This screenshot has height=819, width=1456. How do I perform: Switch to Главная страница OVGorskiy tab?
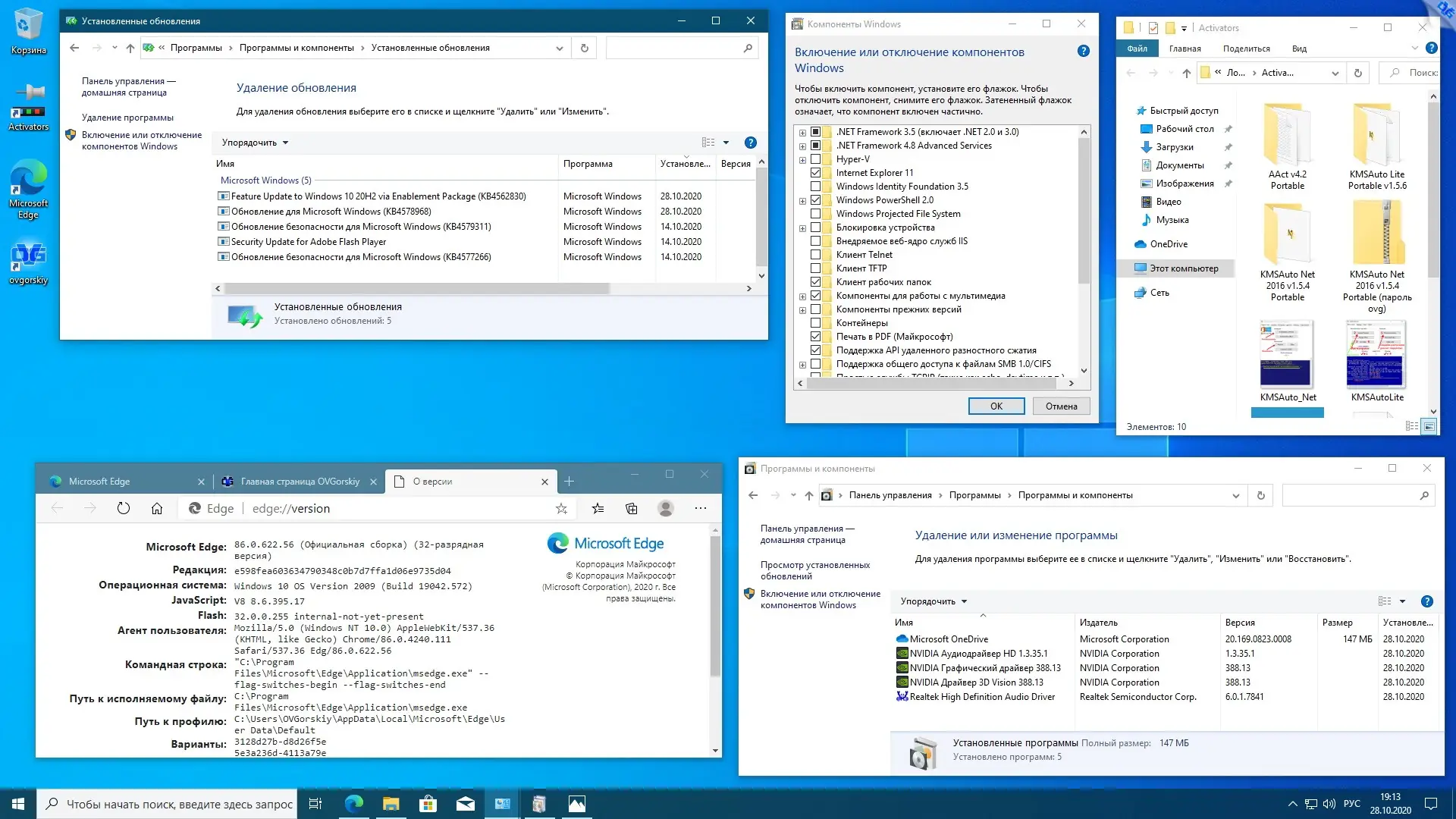coord(300,482)
